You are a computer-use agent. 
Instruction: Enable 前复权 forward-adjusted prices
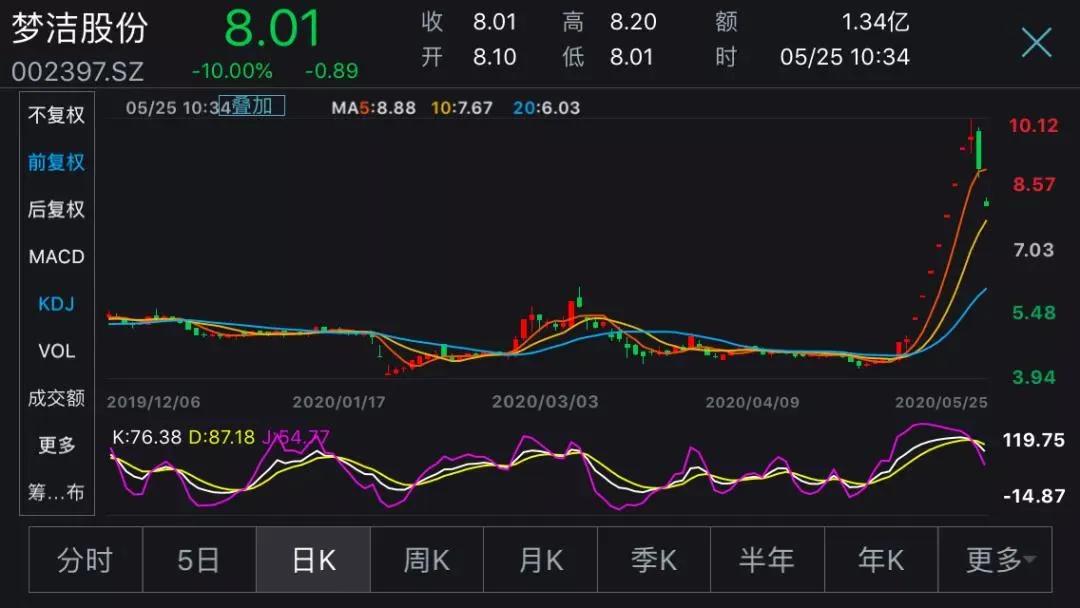pyautogui.click(x=56, y=163)
